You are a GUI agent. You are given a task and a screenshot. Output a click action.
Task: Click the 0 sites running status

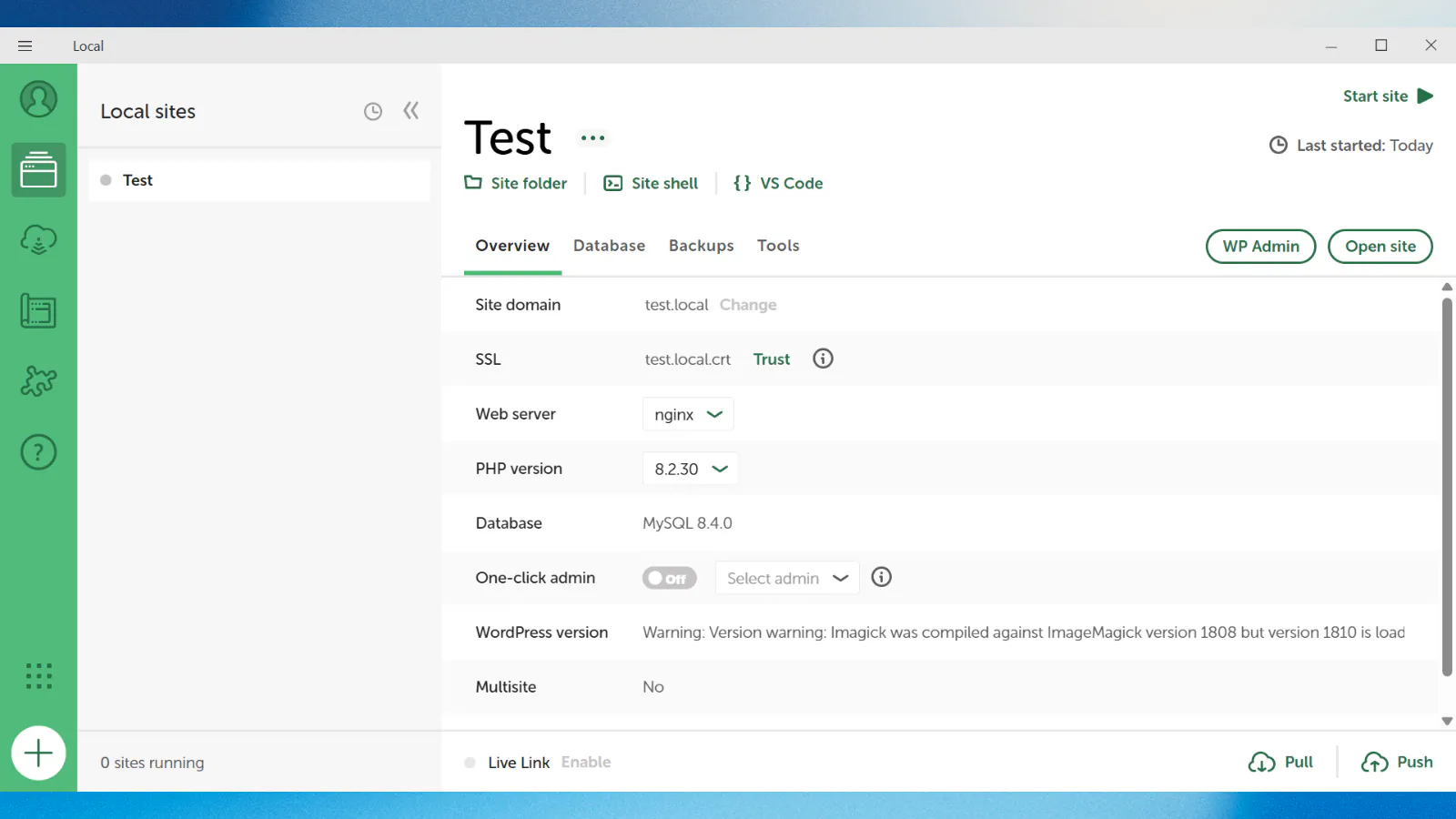click(x=152, y=763)
